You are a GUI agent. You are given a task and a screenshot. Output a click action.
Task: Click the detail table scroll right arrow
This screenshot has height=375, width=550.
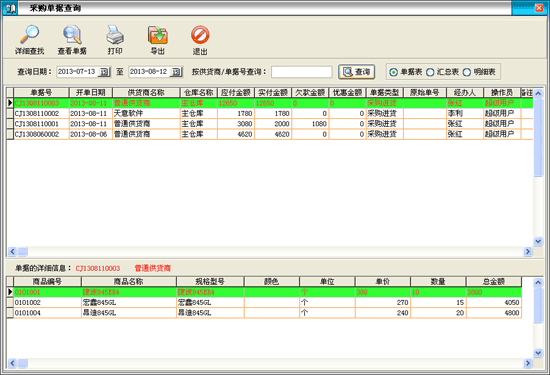click(528, 363)
